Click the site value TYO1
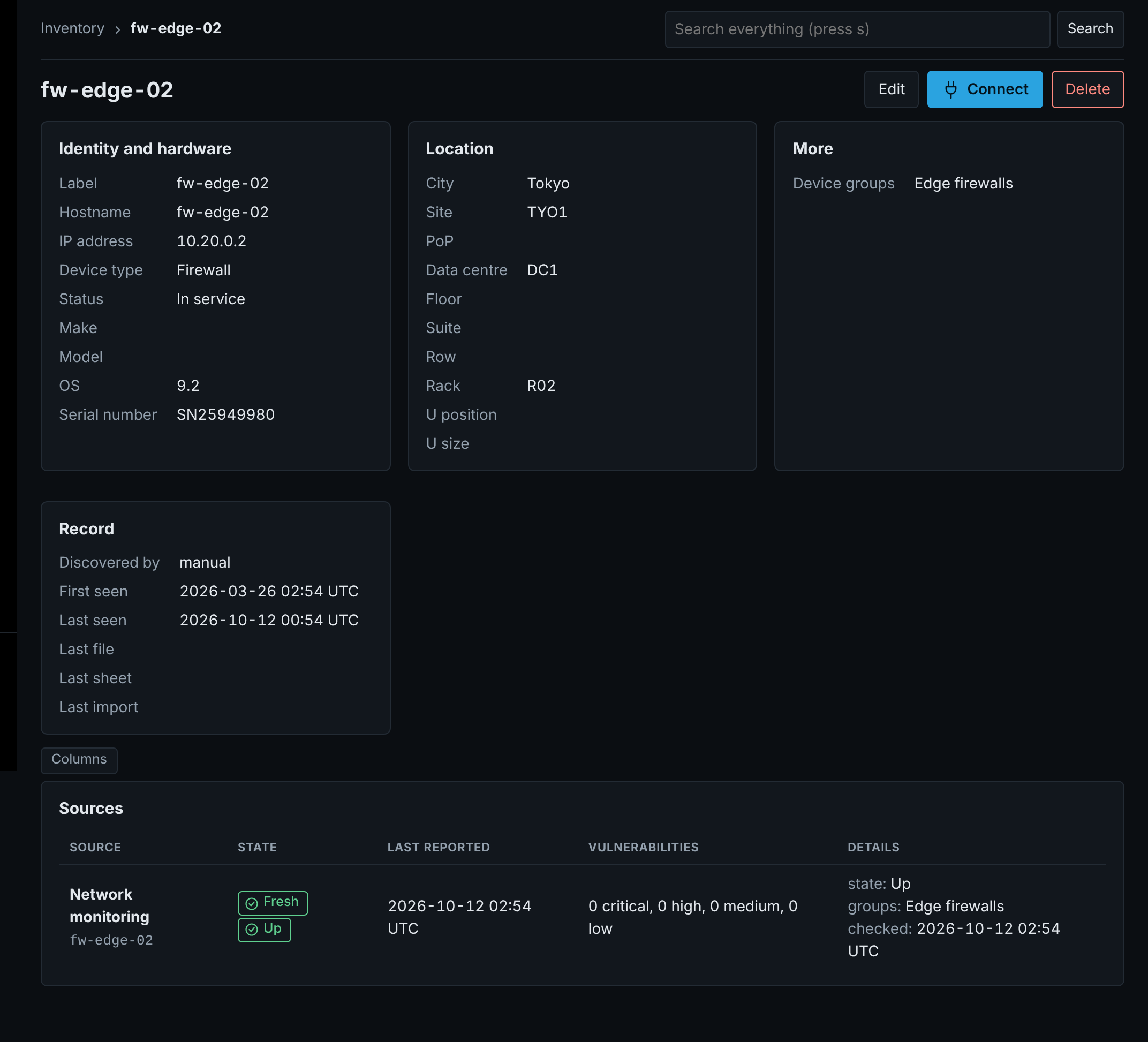The image size is (1148, 1042). [547, 213]
